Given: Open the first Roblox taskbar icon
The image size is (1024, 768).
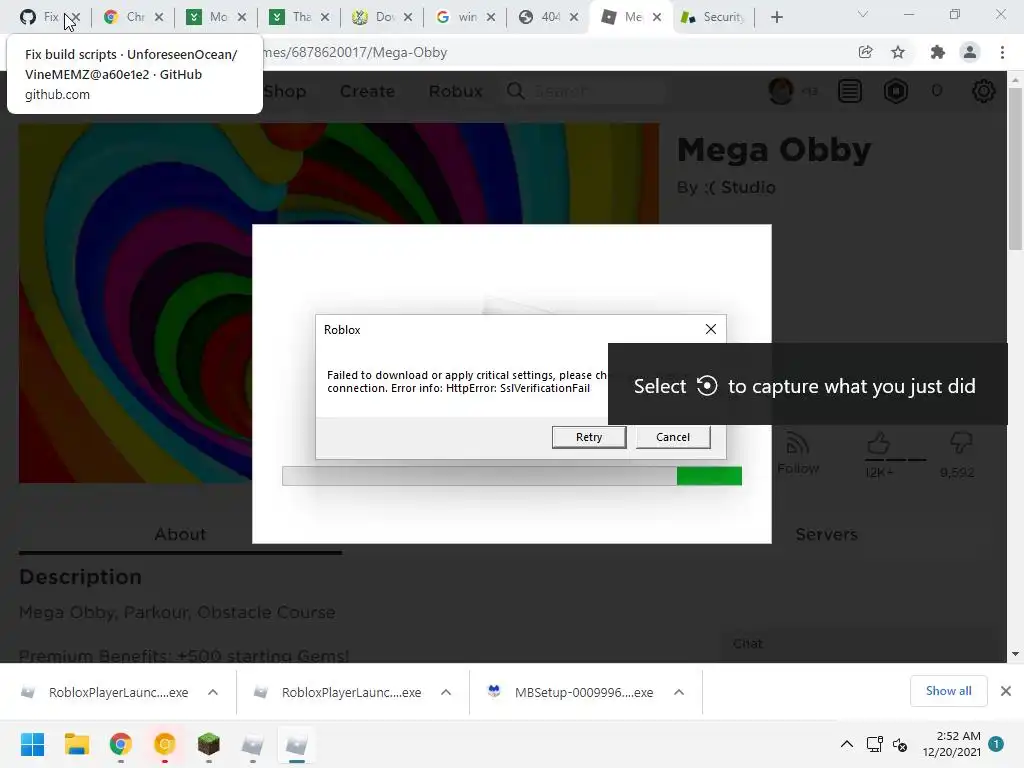Looking at the screenshot, I should (x=253, y=744).
